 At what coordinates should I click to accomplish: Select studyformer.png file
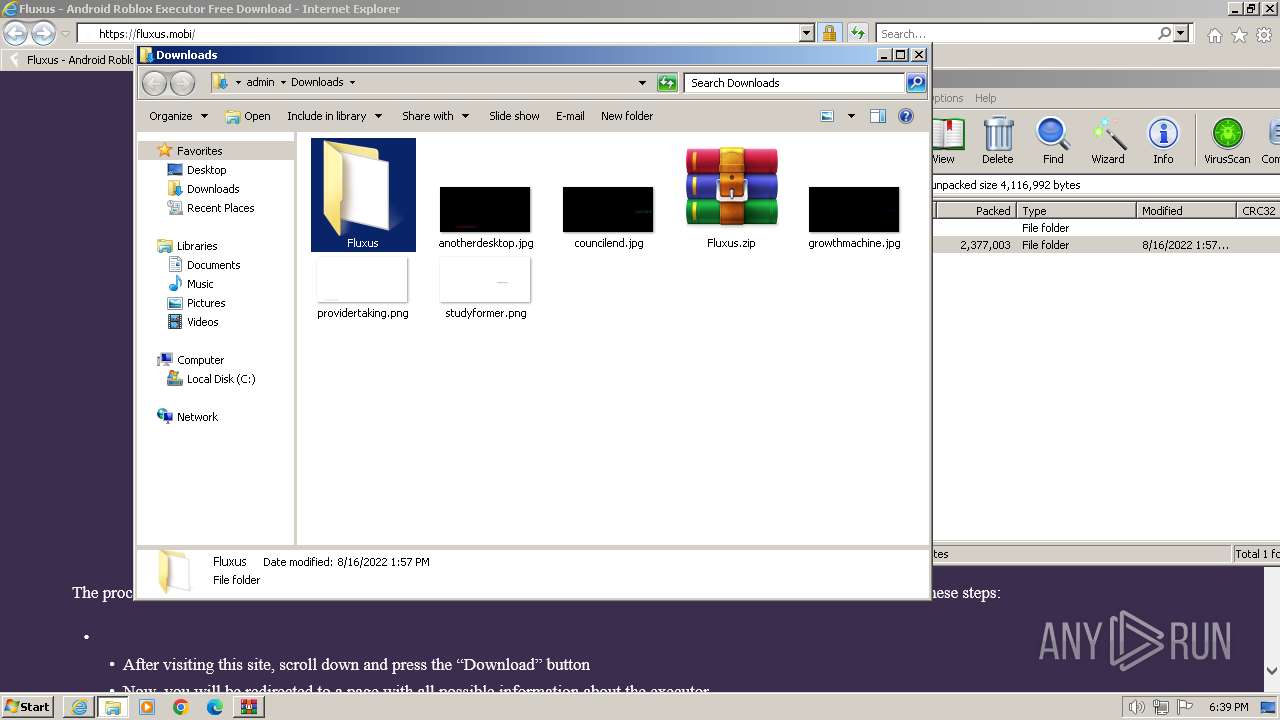click(485, 288)
